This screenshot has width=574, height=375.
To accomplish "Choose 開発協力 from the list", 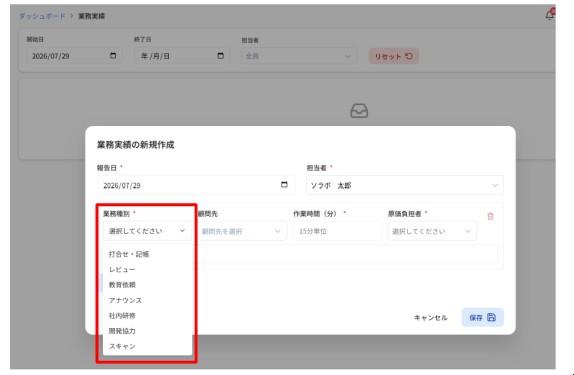I will [147, 331].
